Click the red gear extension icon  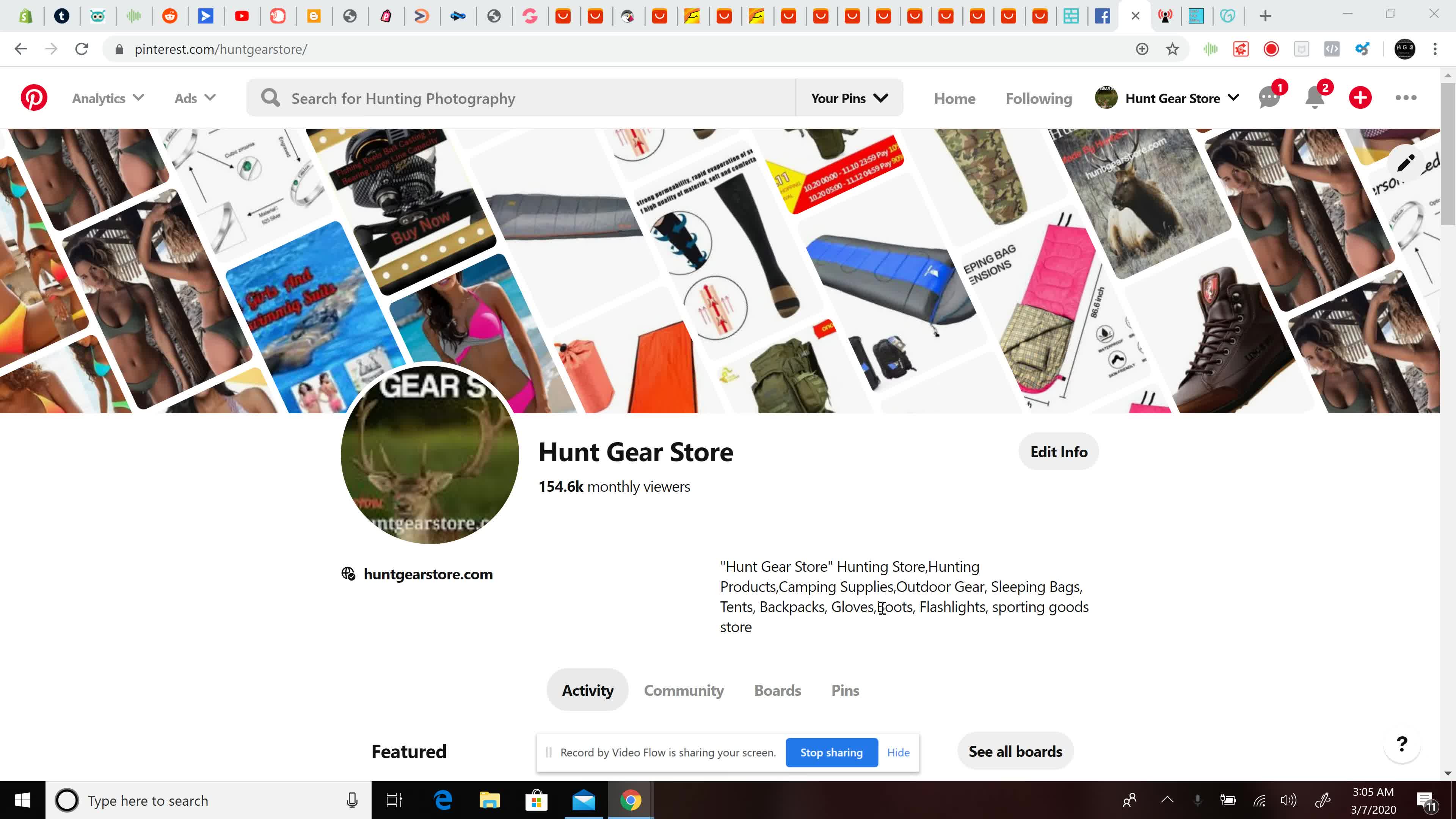pos(1241,49)
